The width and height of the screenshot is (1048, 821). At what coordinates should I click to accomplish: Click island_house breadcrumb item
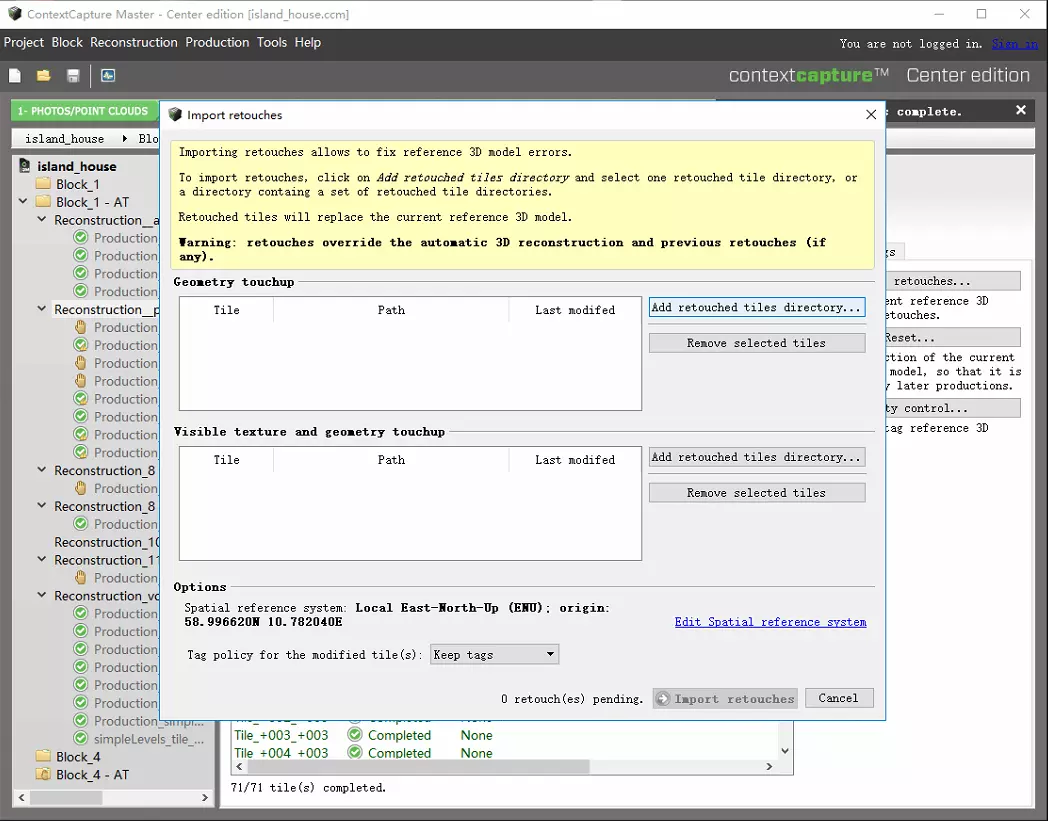(64, 138)
